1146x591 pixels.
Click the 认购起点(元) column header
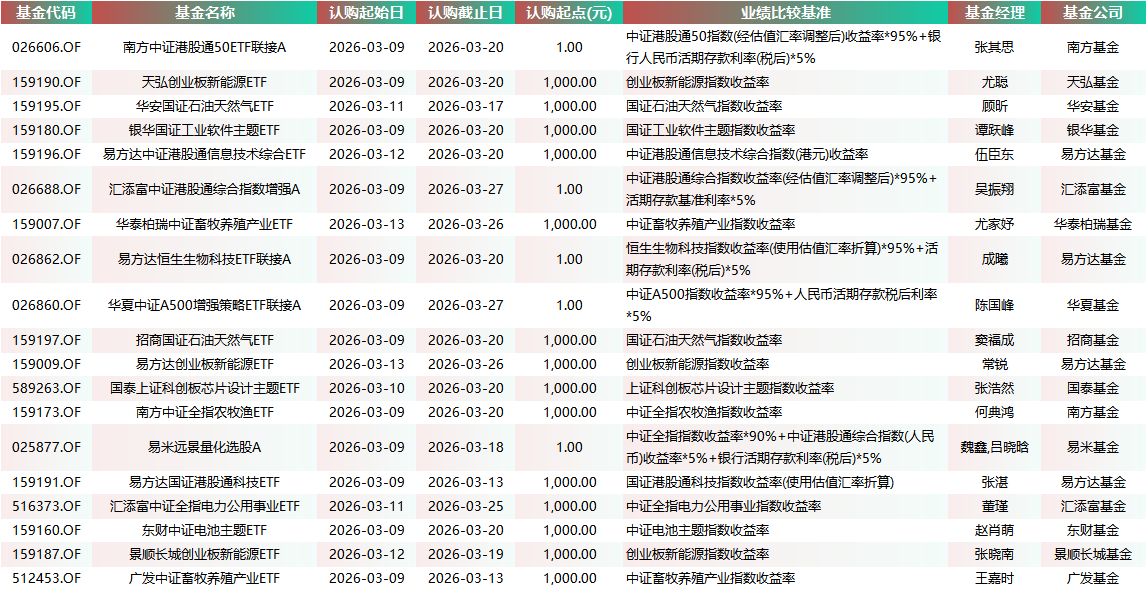565,14
